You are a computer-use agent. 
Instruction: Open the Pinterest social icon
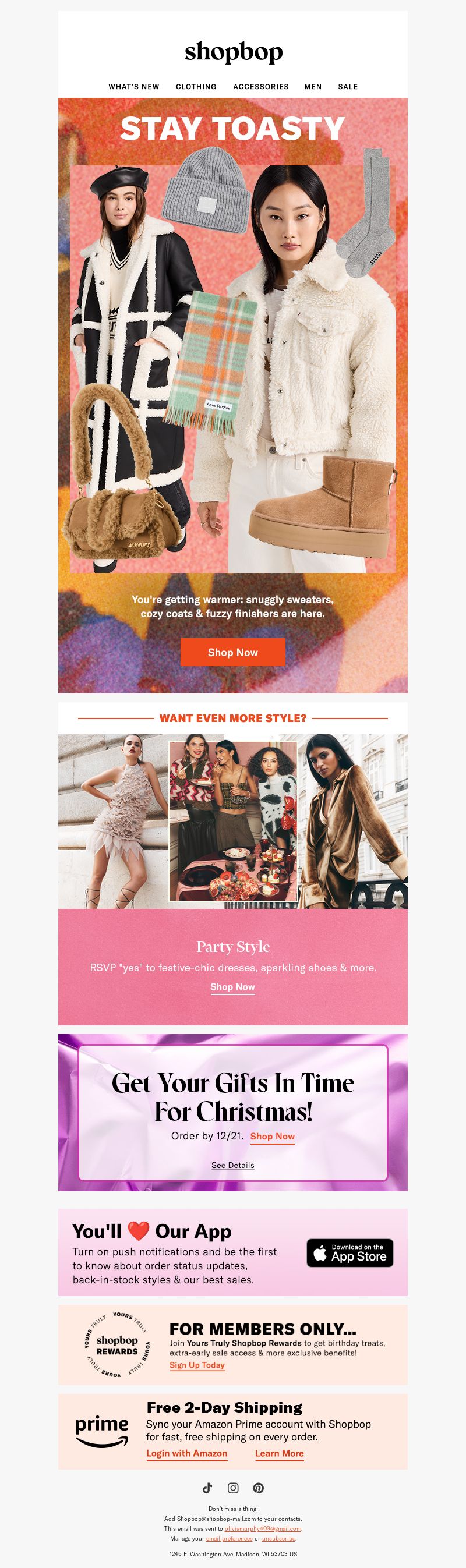point(258,1488)
